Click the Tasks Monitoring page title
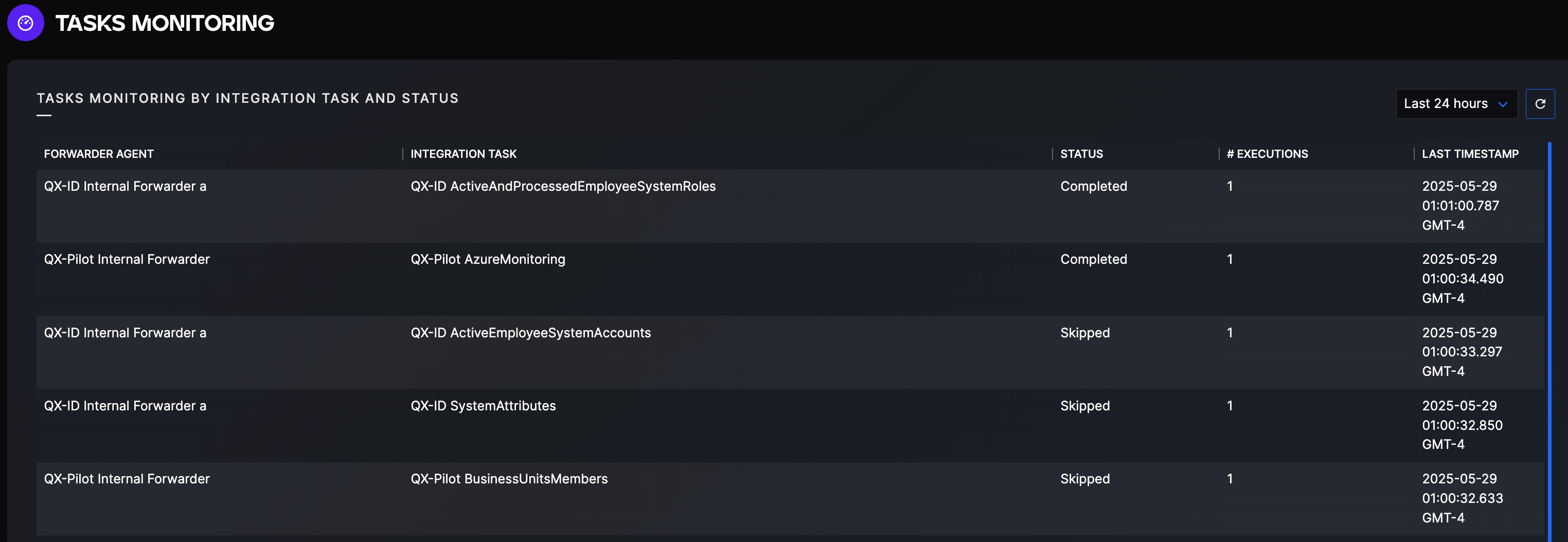Viewport: 1568px width, 542px height. tap(164, 23)
